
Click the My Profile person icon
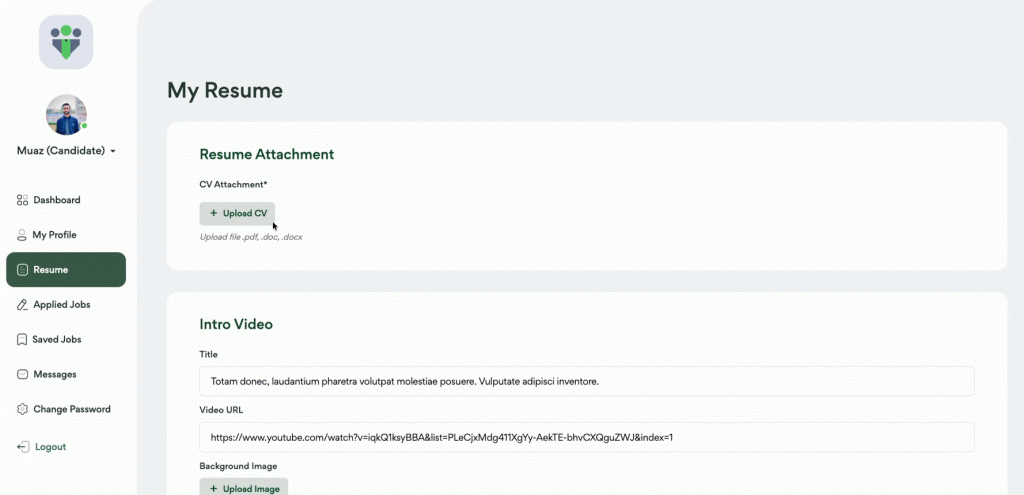22,235
